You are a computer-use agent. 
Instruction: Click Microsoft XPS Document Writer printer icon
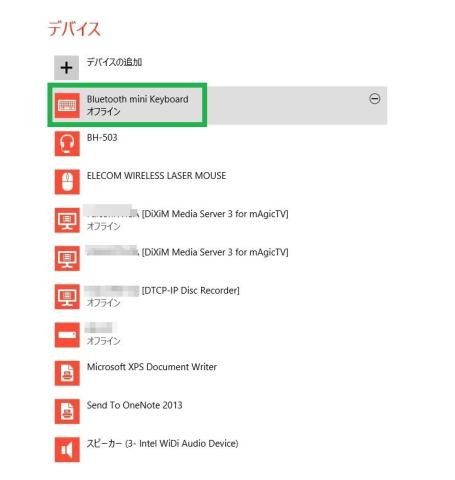pyautogui.click(x=67, y=373)
